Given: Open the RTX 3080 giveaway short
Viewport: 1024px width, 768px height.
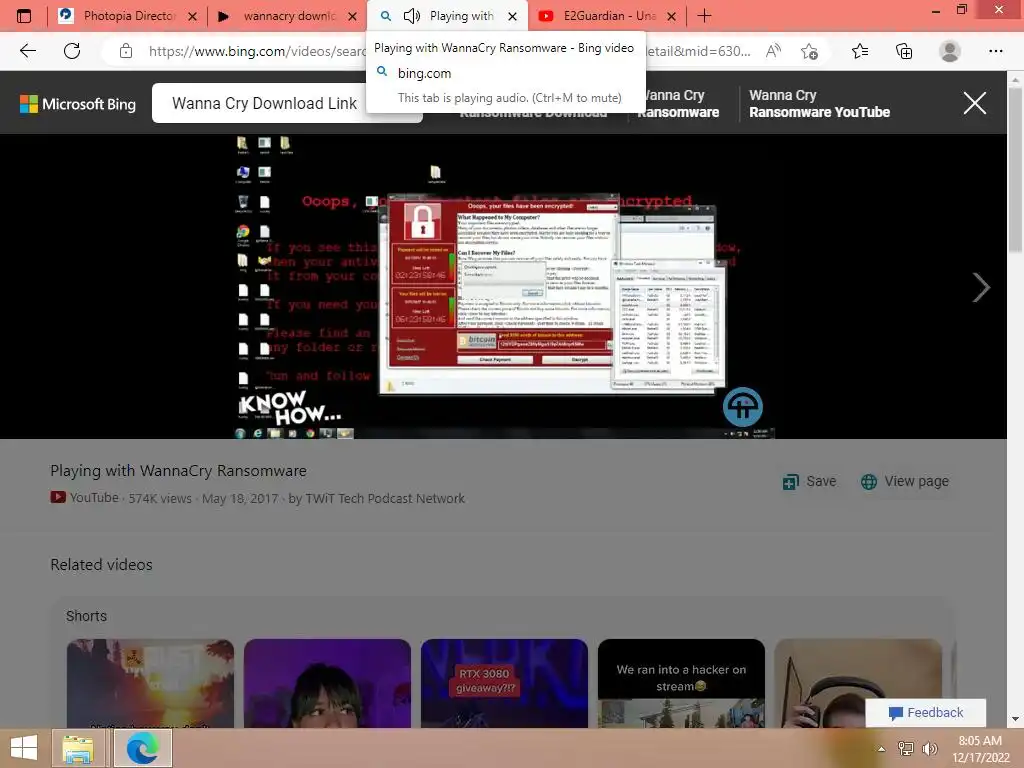Looking at the screenshot, I should coord(504,683).
